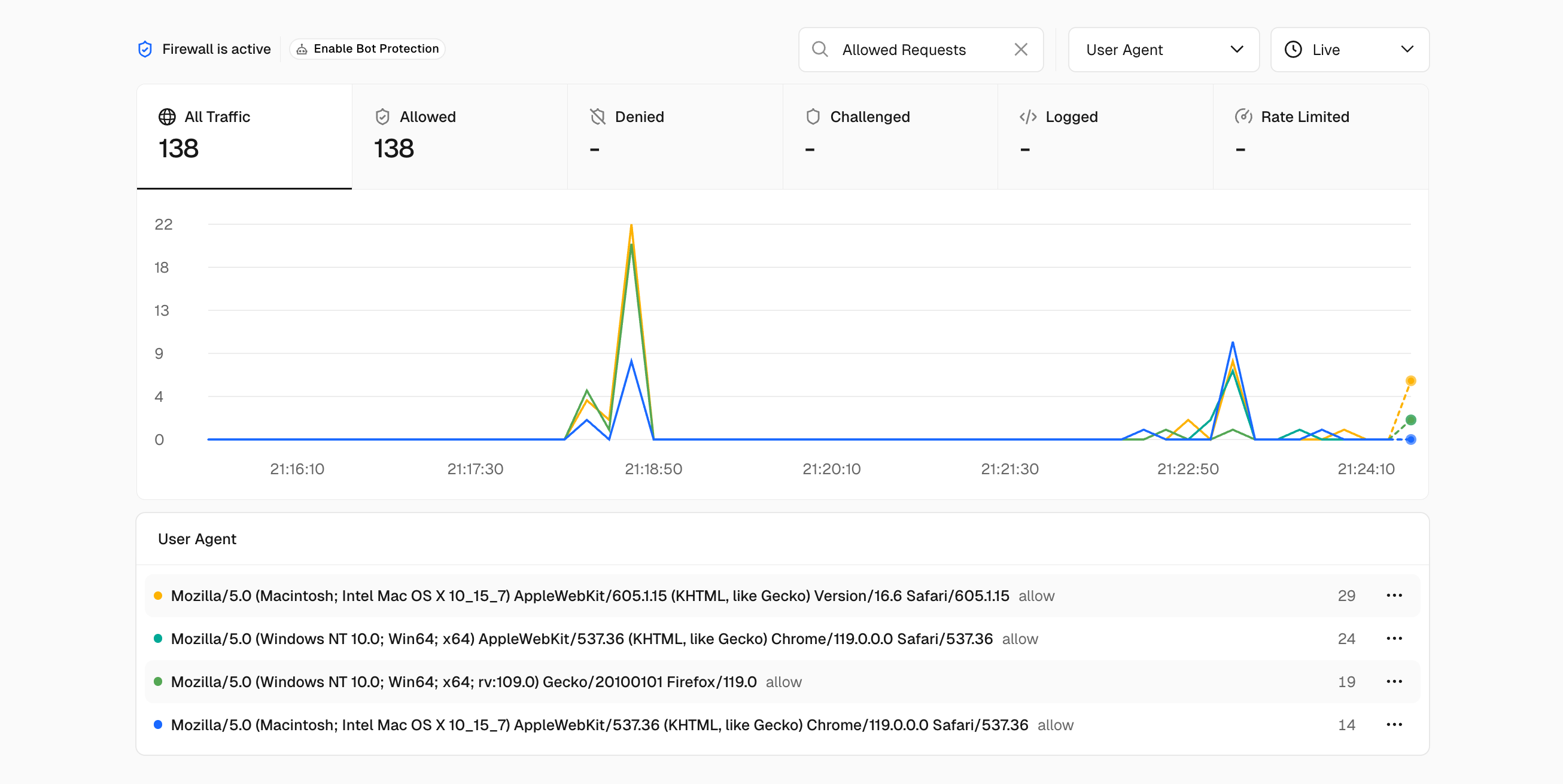Switch to the Denied tab

[x=675, y=136]
